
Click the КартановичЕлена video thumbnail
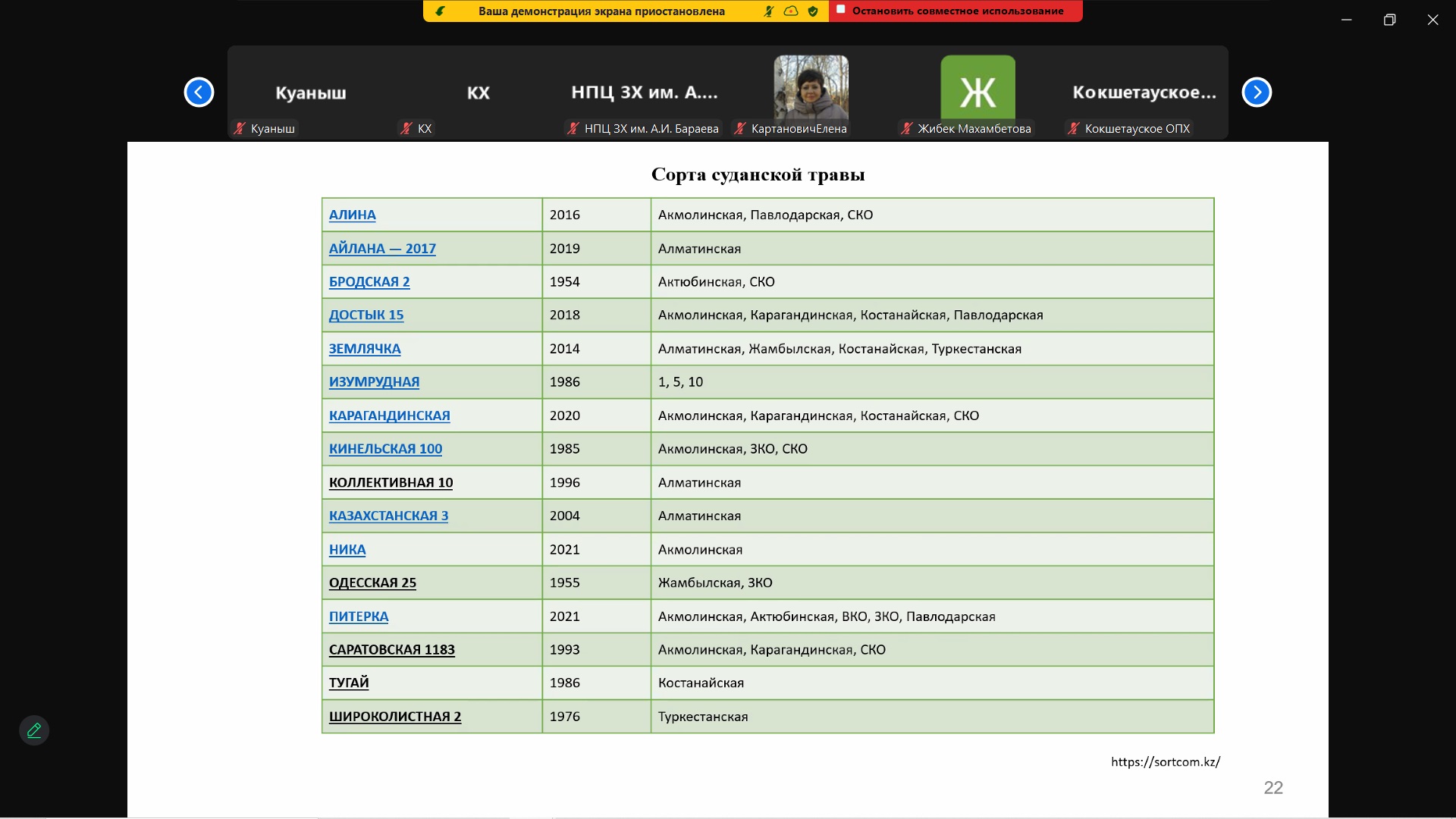811,89
